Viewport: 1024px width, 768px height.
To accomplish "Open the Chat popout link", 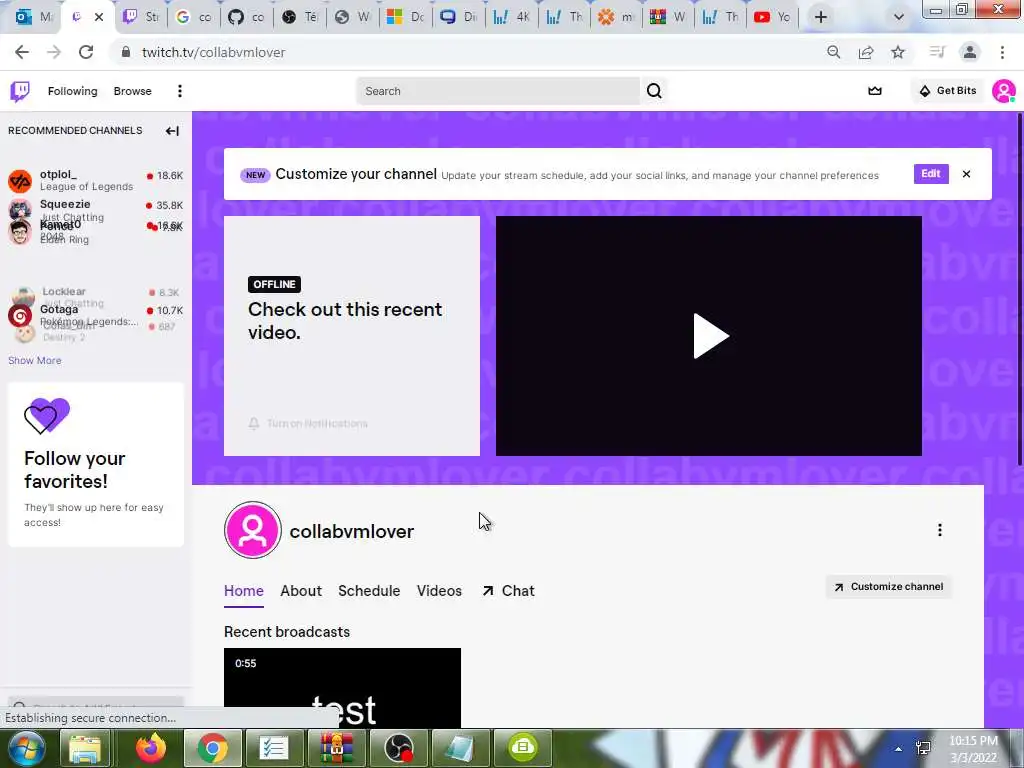I will coord(509,591).
